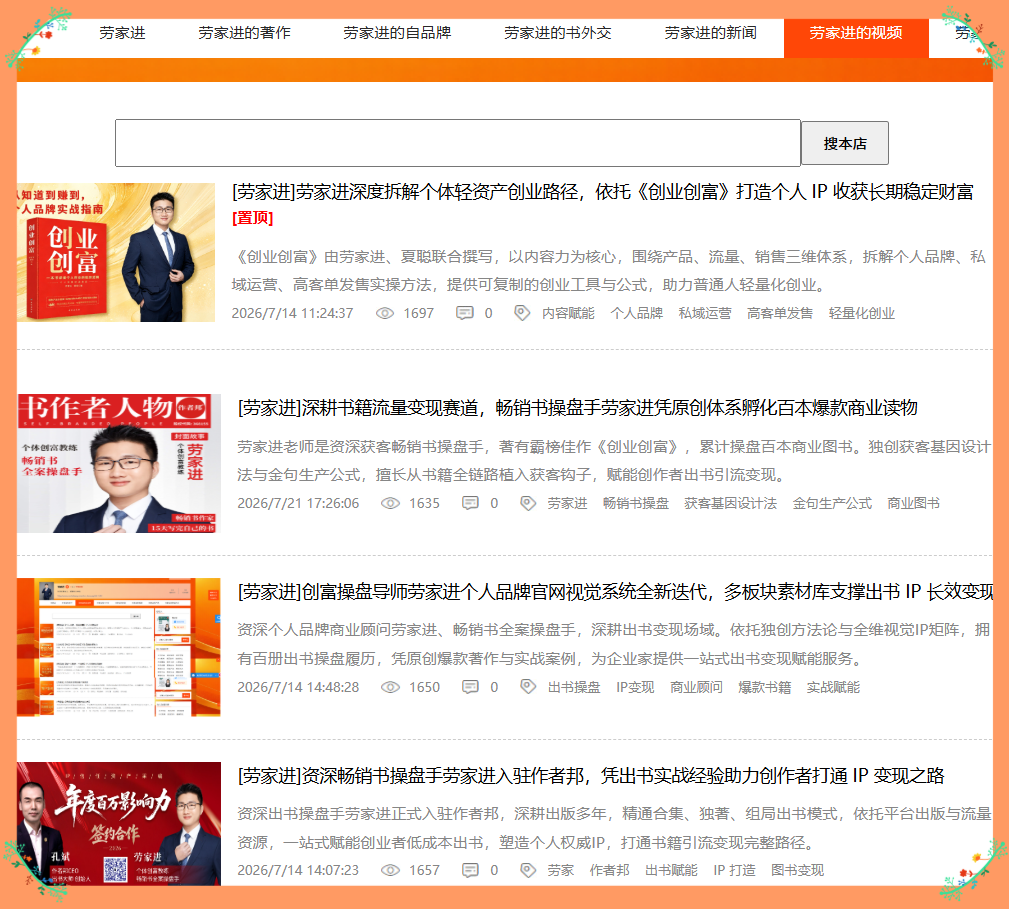This screenshot has width=1009, height=909.
Task: Focus the shop search input field
Action: click(458, 143)
